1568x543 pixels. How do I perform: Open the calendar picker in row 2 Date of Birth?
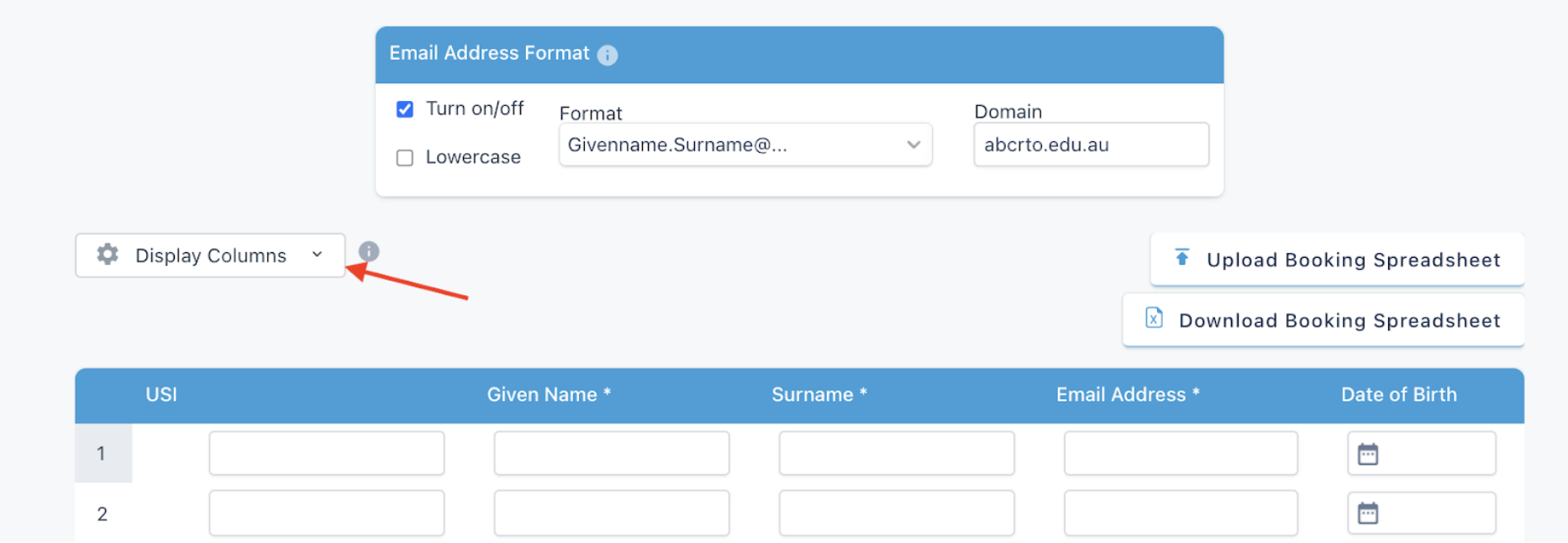[x=1368, y=513]
